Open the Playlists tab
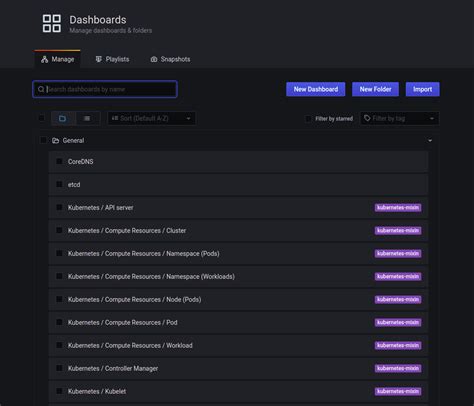The width and height of the screenshot is (474, 406). pos(112,59)
